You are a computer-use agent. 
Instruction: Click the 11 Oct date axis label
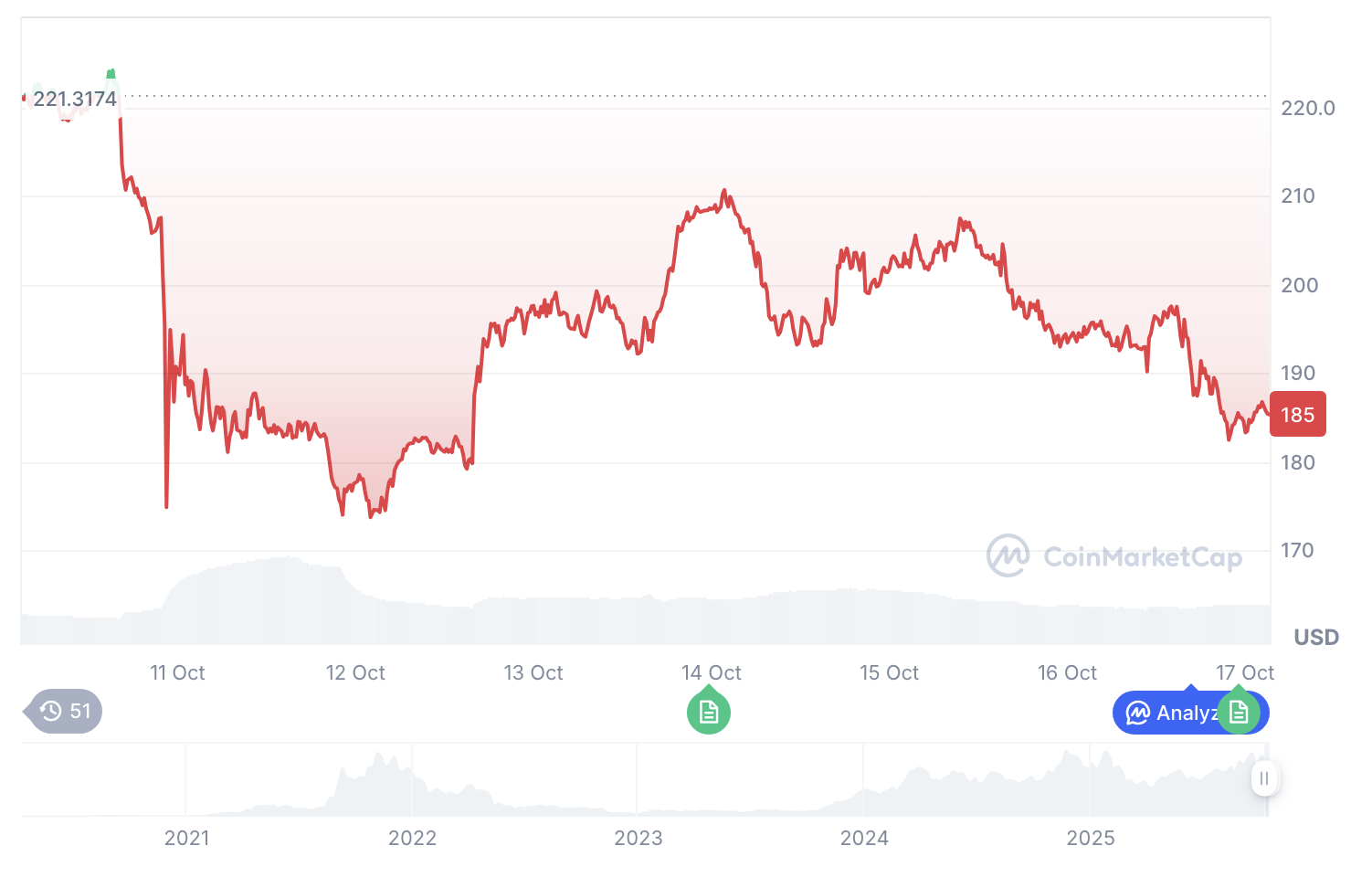pyautogui.click(x=177, y=673)
